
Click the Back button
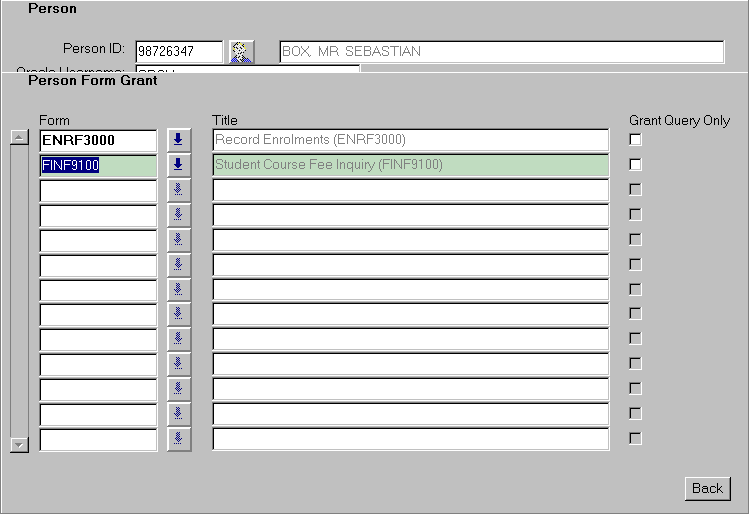707,488
